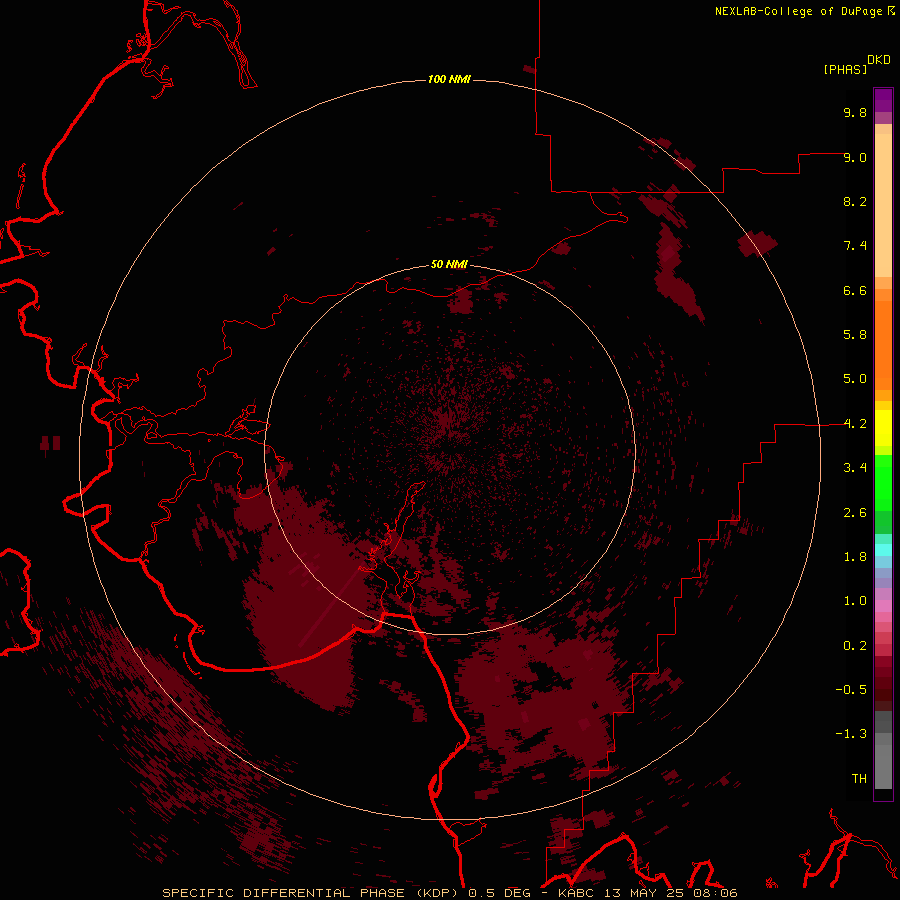Click the [PHAS] legend heading
The height and width of the screenshot is (900, 900).
(x=845, y=70)
